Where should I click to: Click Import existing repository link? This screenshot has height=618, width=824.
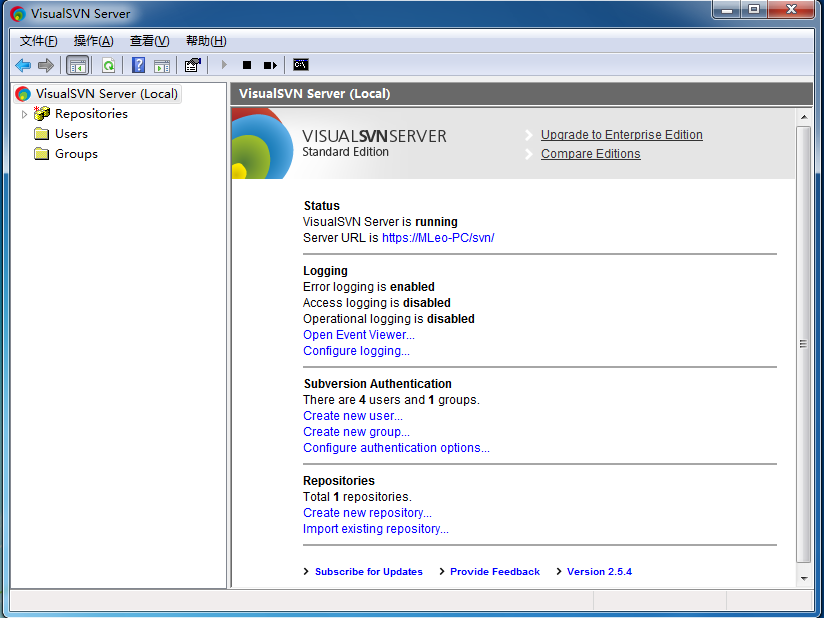click(x=376, y=529)
